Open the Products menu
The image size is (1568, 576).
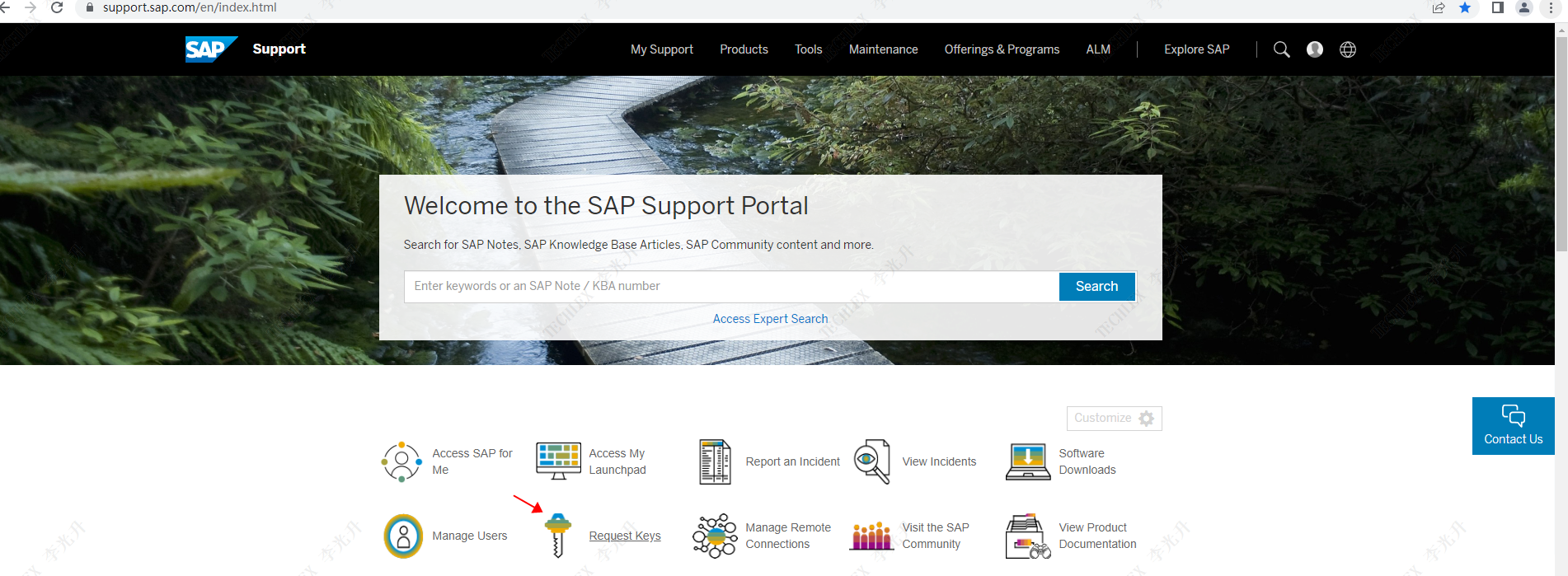[744, 49]
